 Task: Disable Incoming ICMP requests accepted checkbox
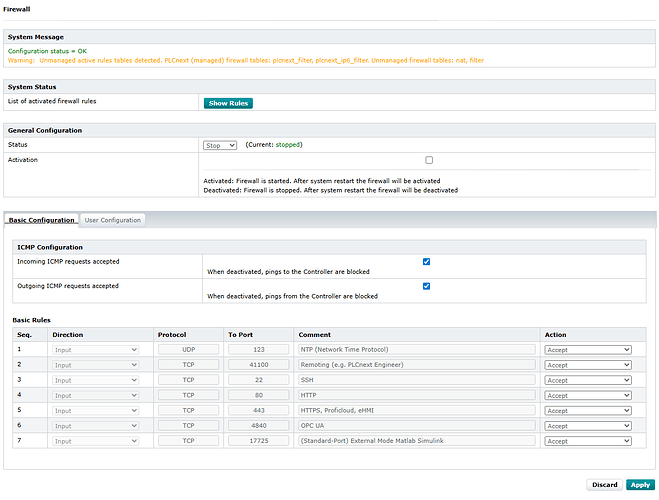tap(427, 262)
